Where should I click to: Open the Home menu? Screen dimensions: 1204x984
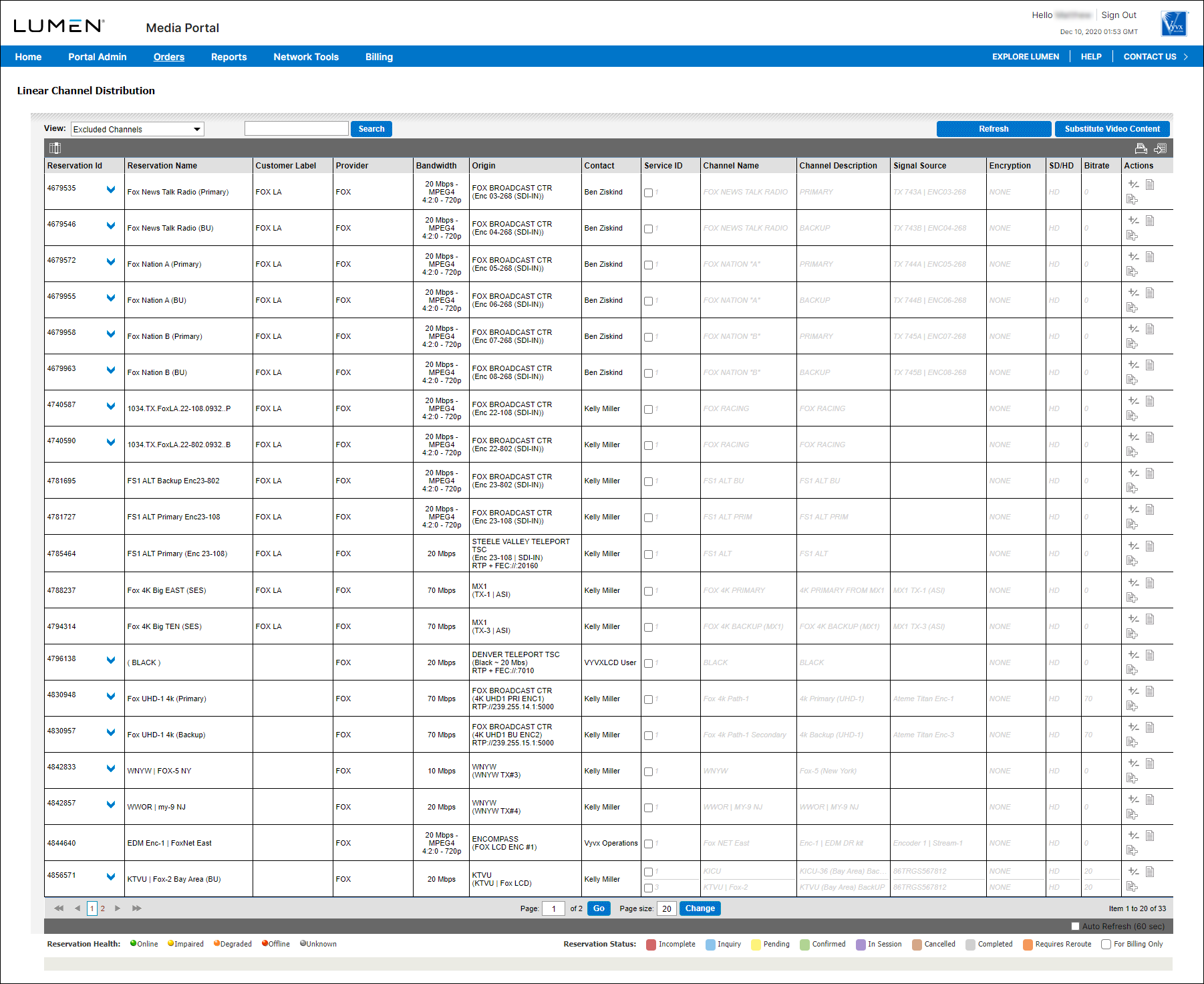28,57
